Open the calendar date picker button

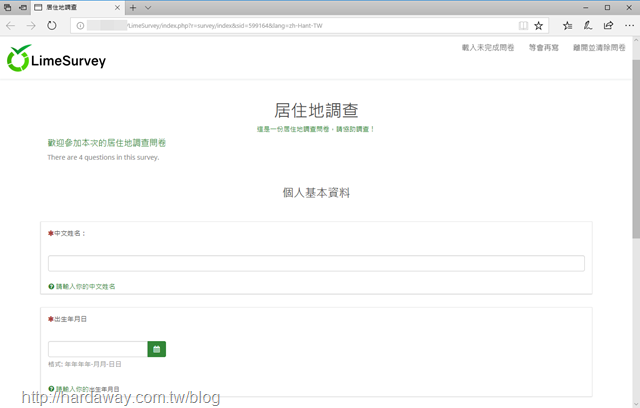[x=157, y=349]
